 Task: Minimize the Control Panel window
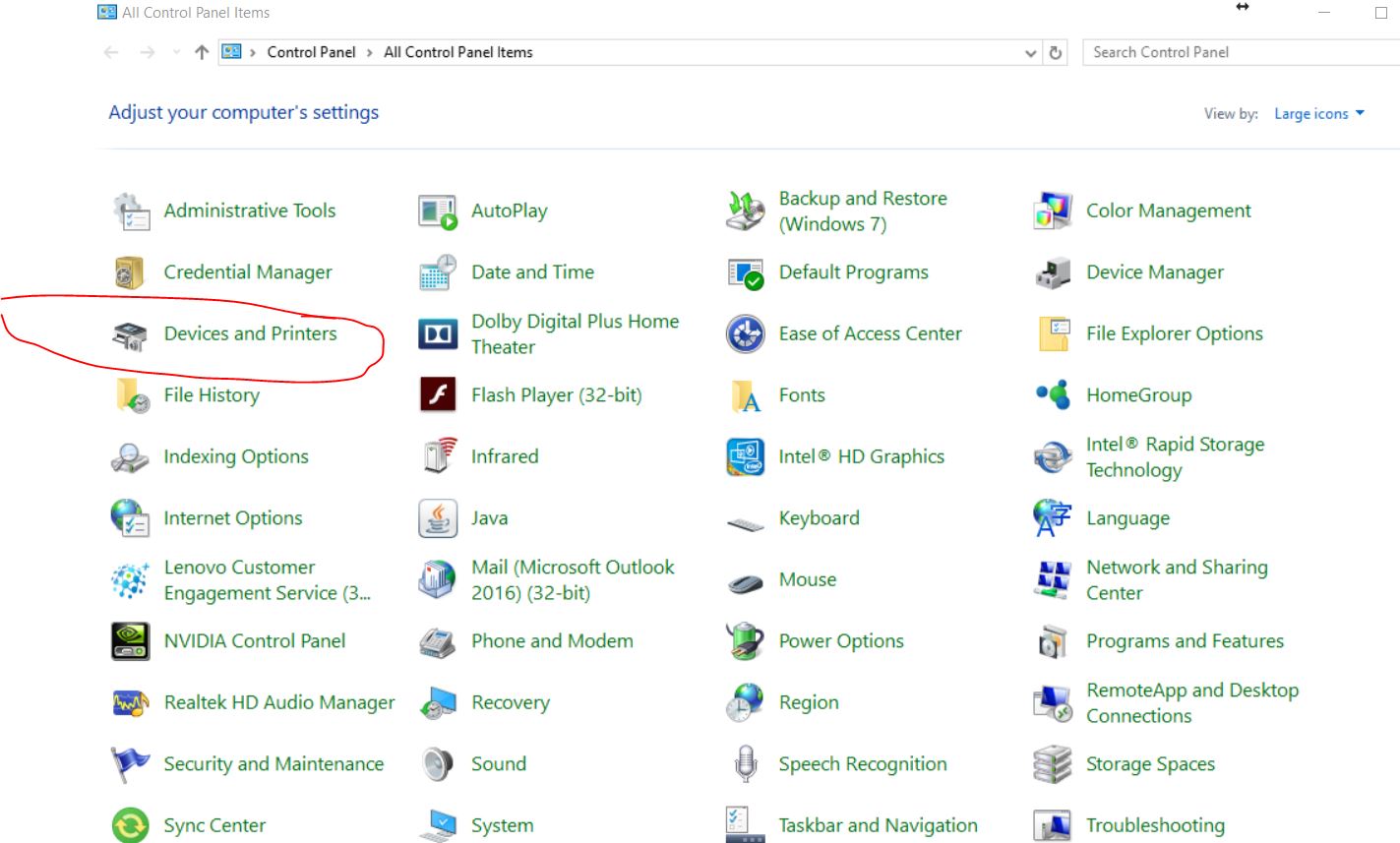(1325, 13)
